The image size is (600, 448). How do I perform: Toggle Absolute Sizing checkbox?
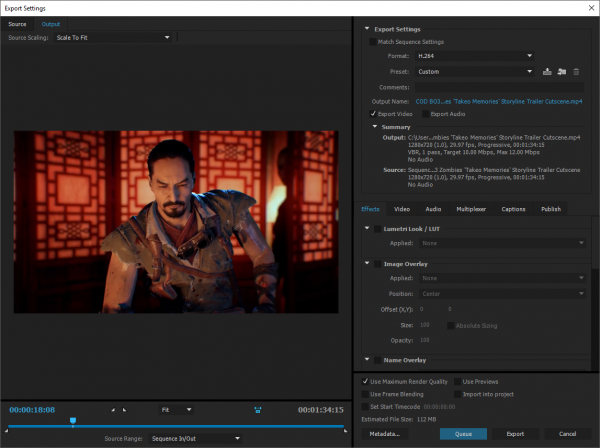point(450,326)
